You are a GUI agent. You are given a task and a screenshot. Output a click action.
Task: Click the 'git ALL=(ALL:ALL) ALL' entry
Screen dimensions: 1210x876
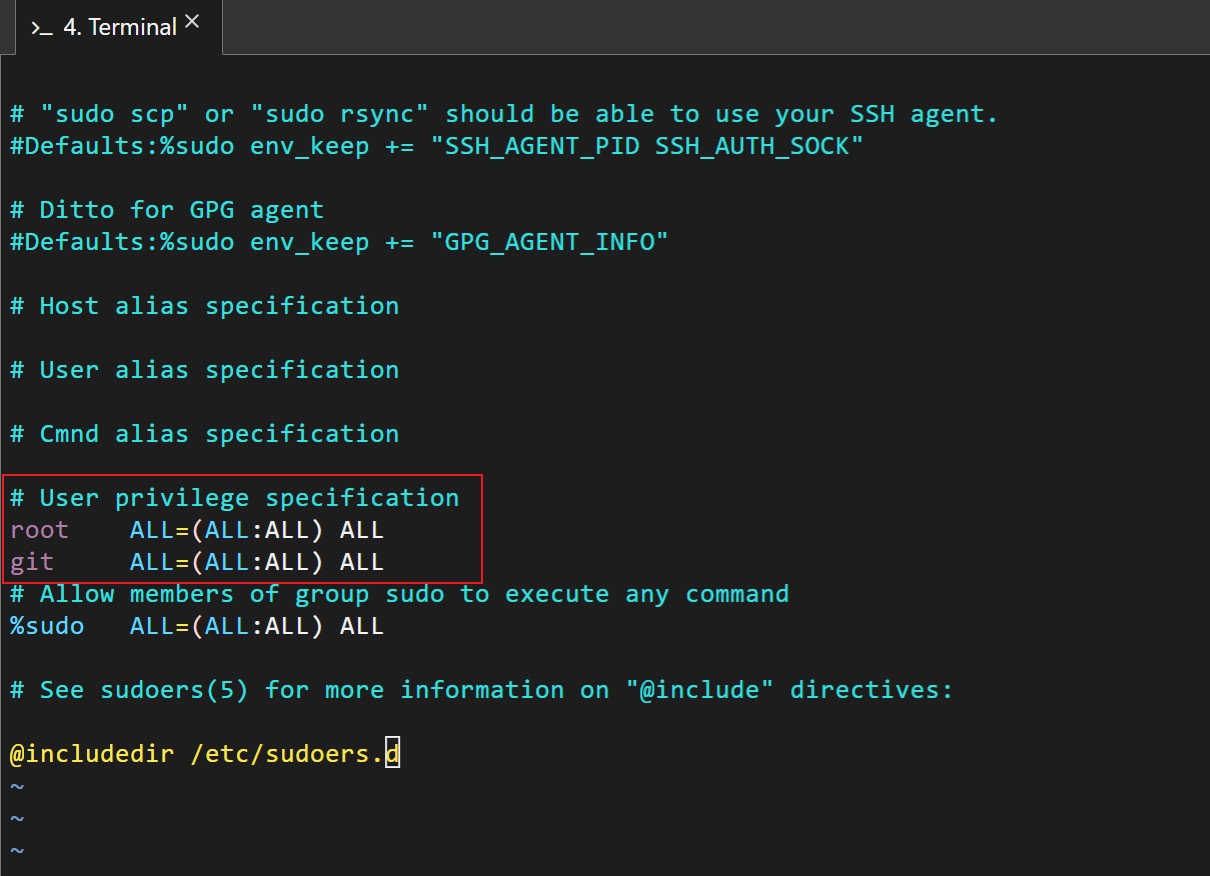pos(197,561)
